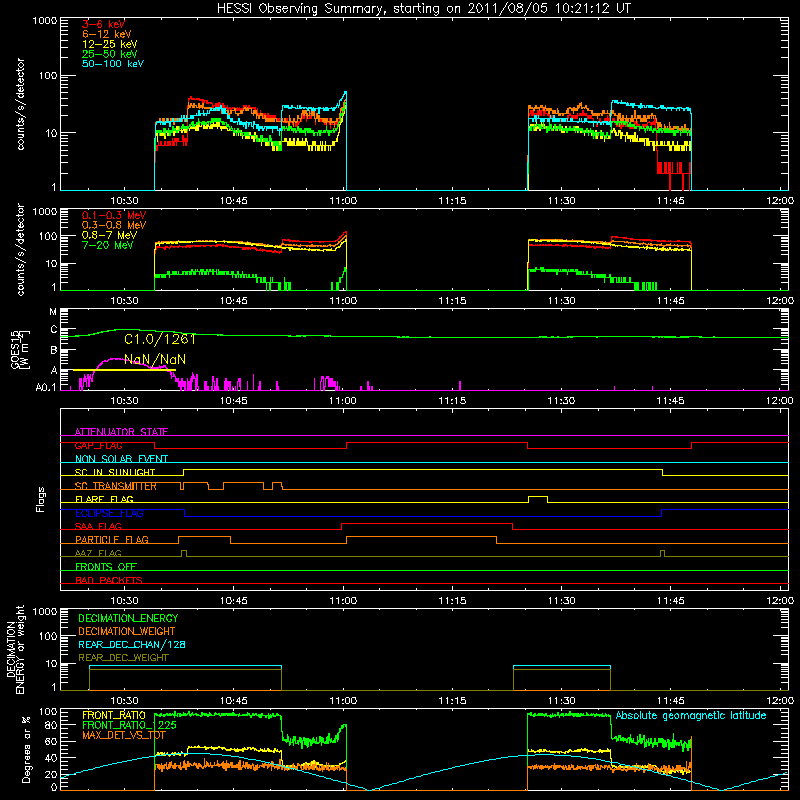Click the 12:00 tick label under GOES plot

coord(780,401)
